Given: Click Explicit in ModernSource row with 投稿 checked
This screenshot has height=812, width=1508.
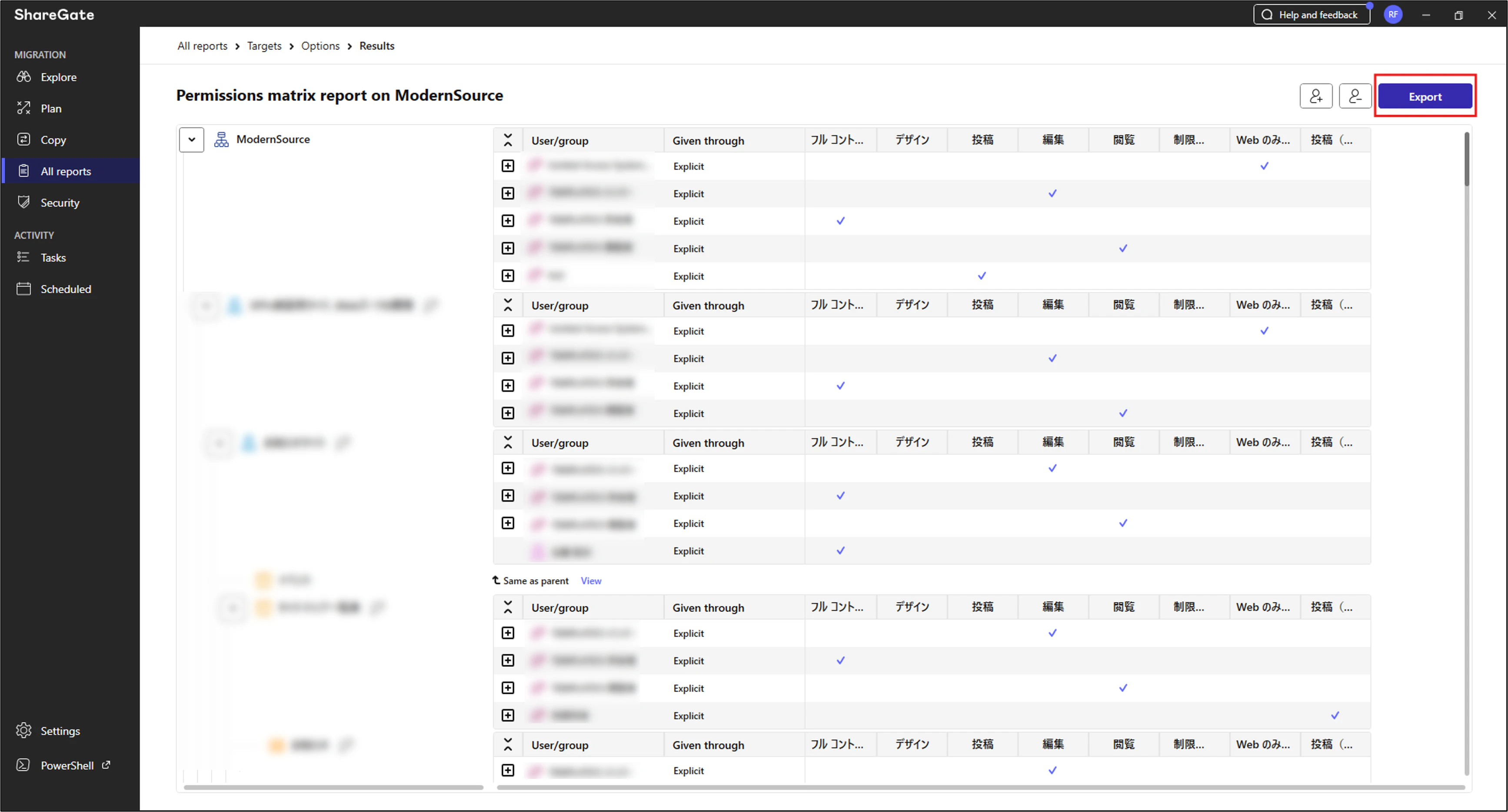Looking at the screenshot, I should pos(689,276).
